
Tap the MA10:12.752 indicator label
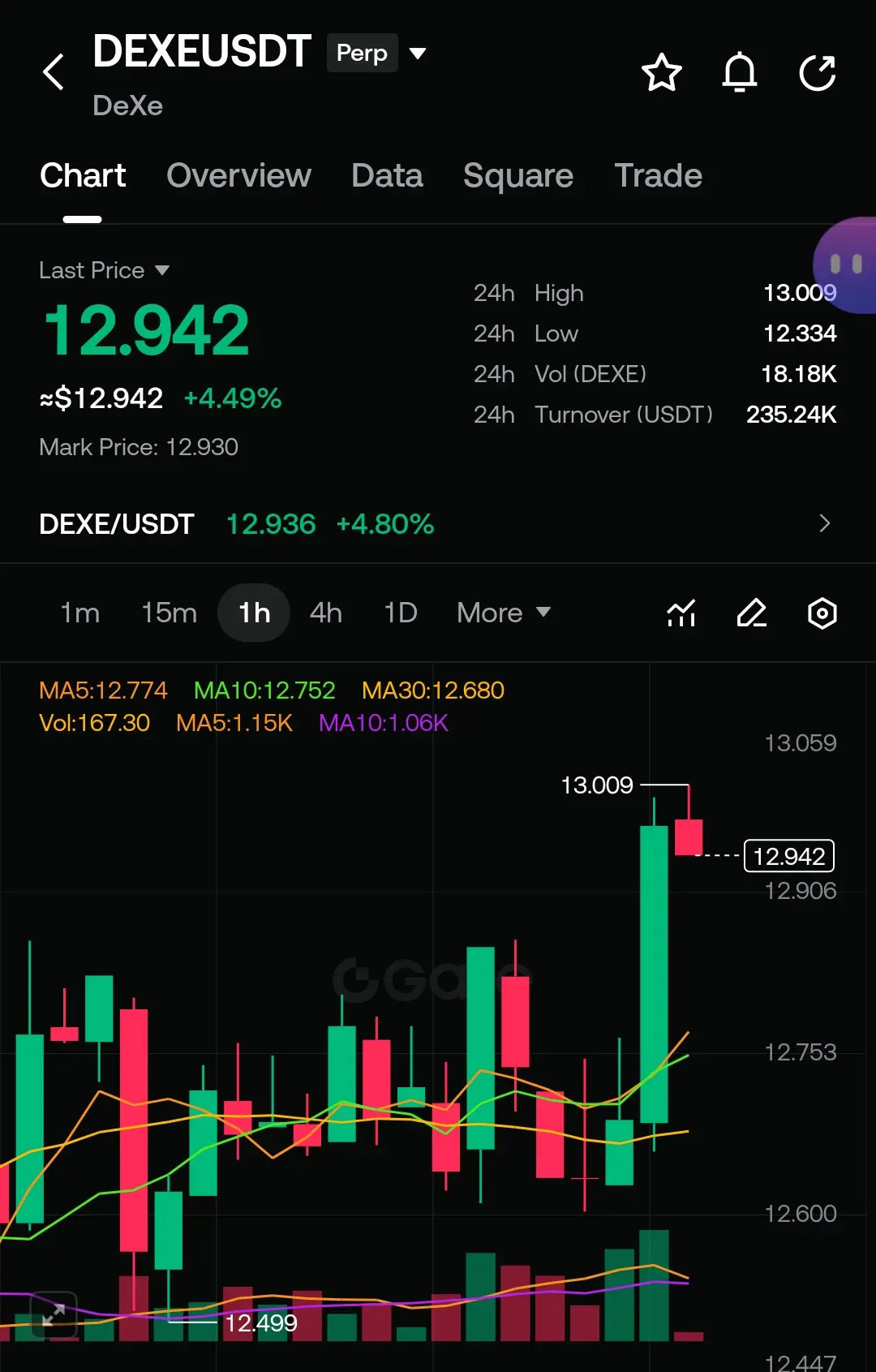264,690
